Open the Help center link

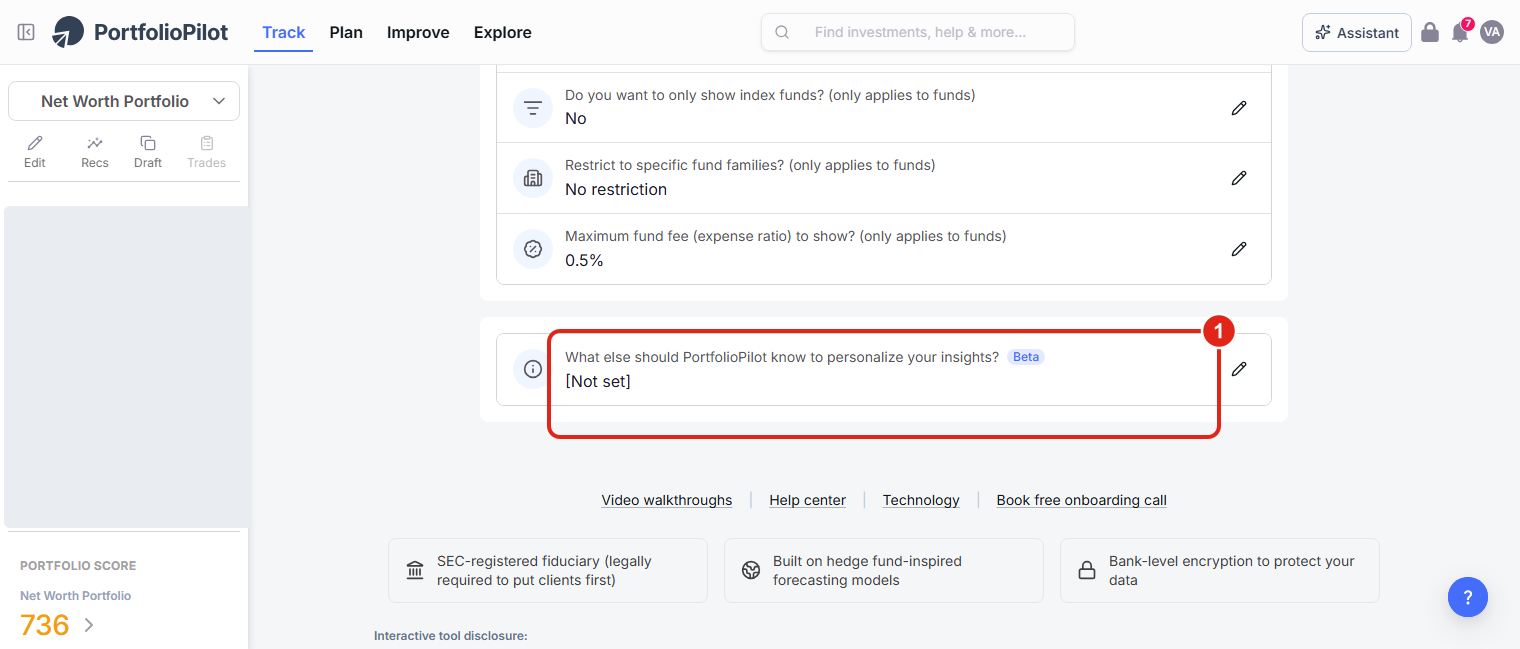(x=807, y=500)
